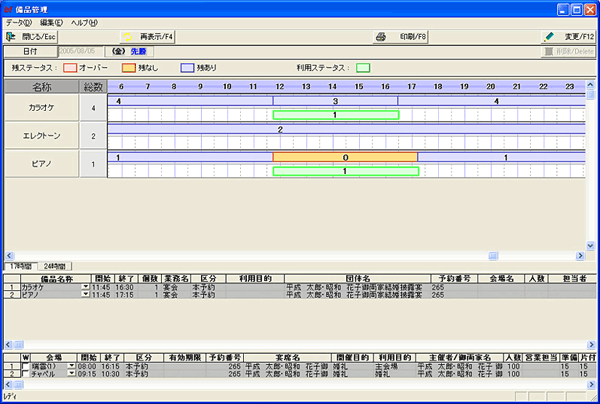Open the ピアノ equipment name dropdown
The height and width of the screenshot is (404, 600).
point(86,293)
